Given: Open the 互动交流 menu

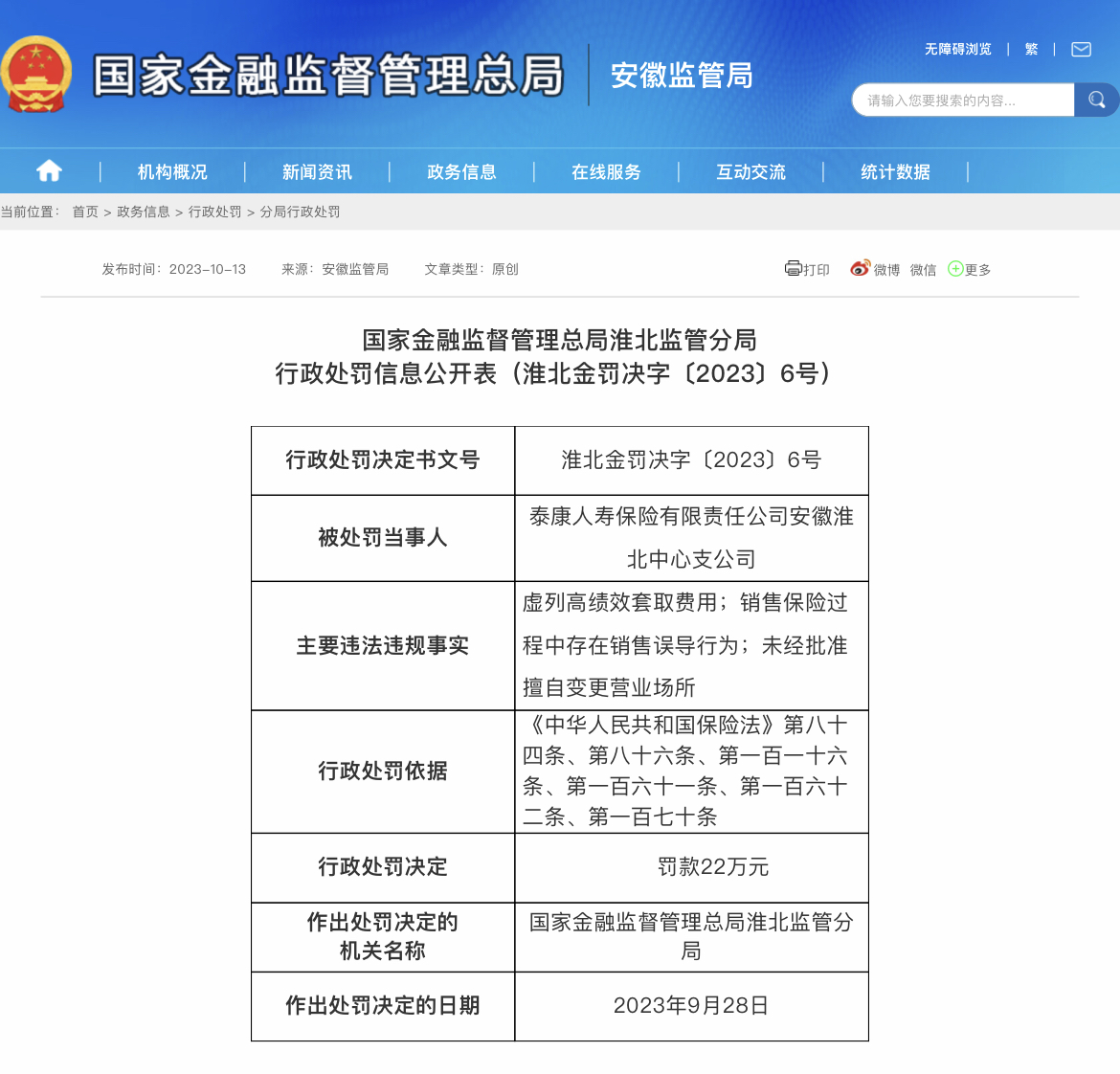Looking at the screenshot, I should (x=750, y=172).
